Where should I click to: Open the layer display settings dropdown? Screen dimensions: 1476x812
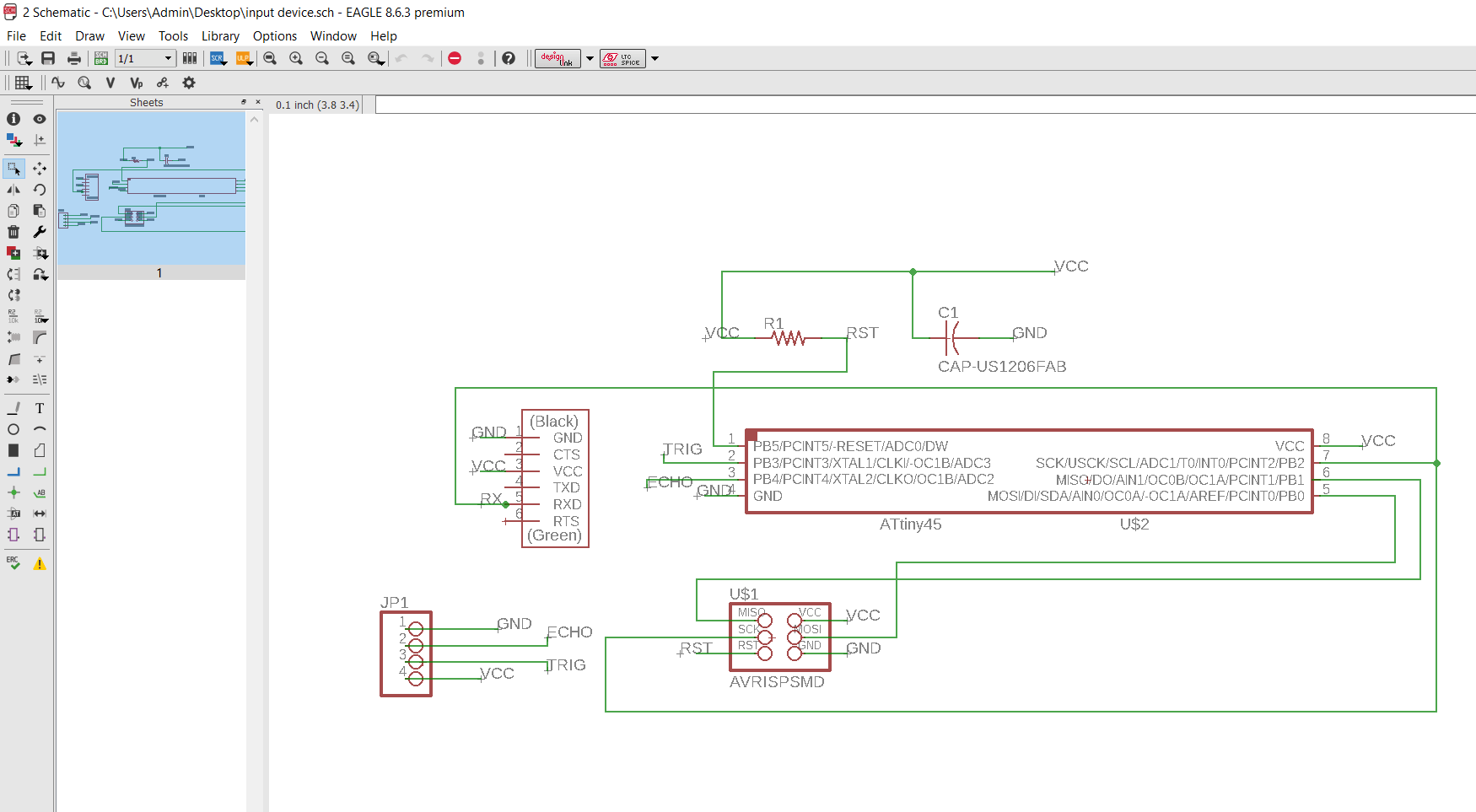point(13,140)
